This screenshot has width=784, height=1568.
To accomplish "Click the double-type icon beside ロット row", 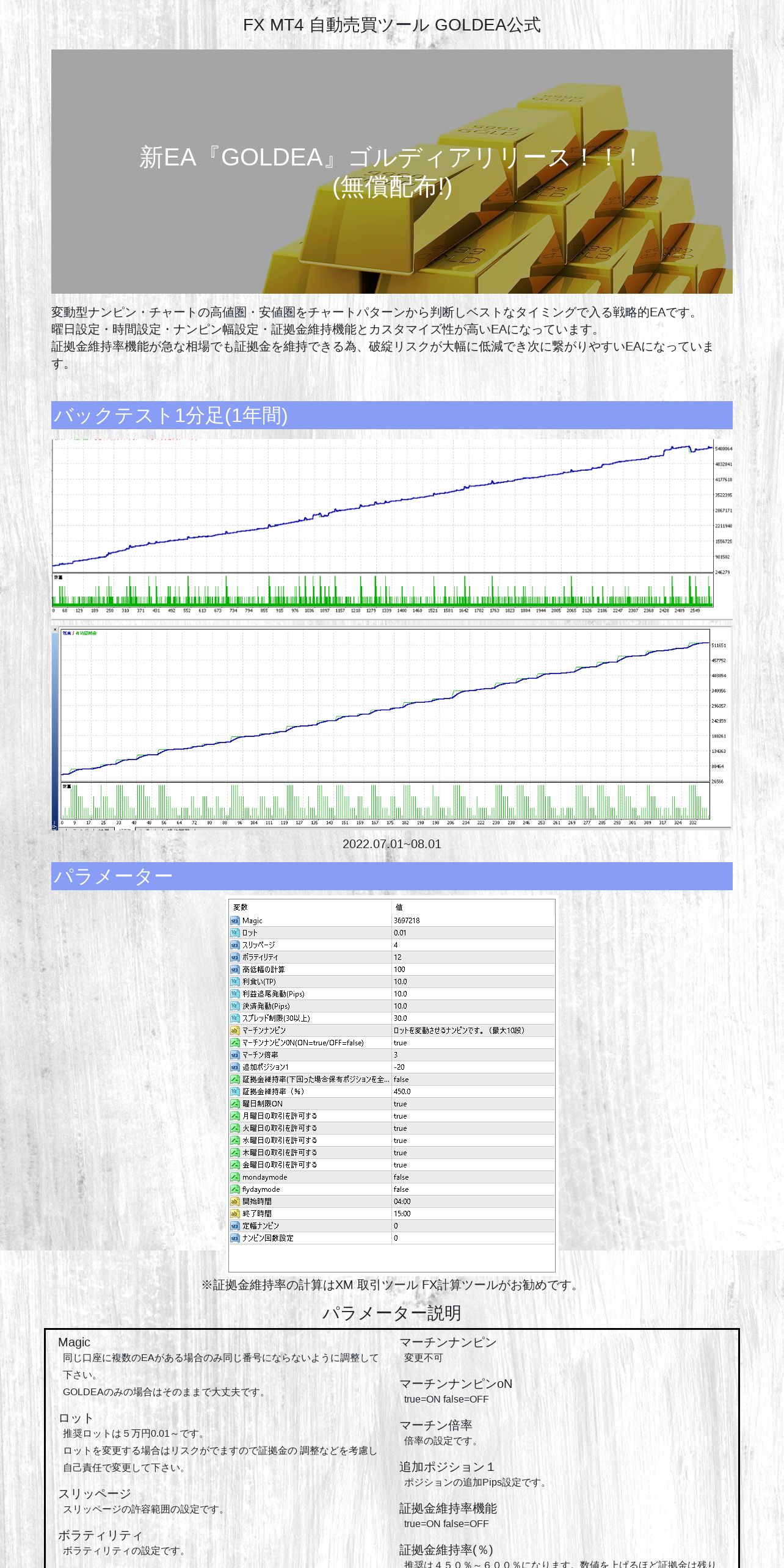I will (234, 933).
